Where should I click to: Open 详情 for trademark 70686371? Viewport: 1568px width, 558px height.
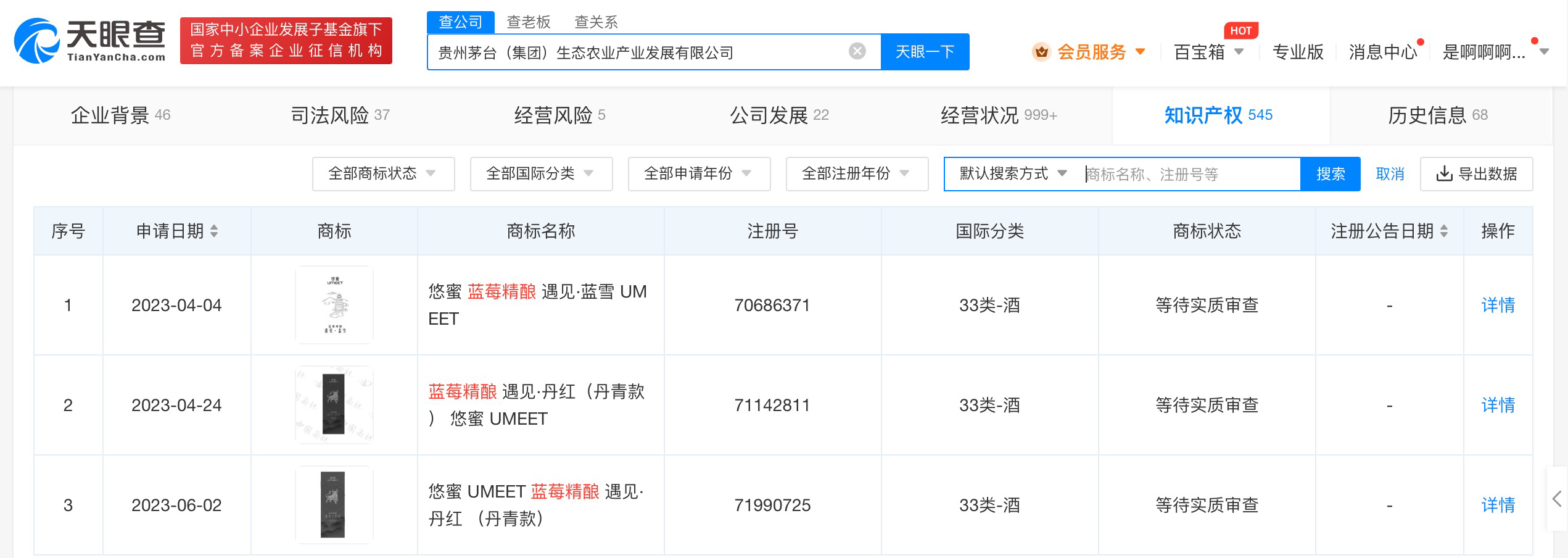[1498, 305]
